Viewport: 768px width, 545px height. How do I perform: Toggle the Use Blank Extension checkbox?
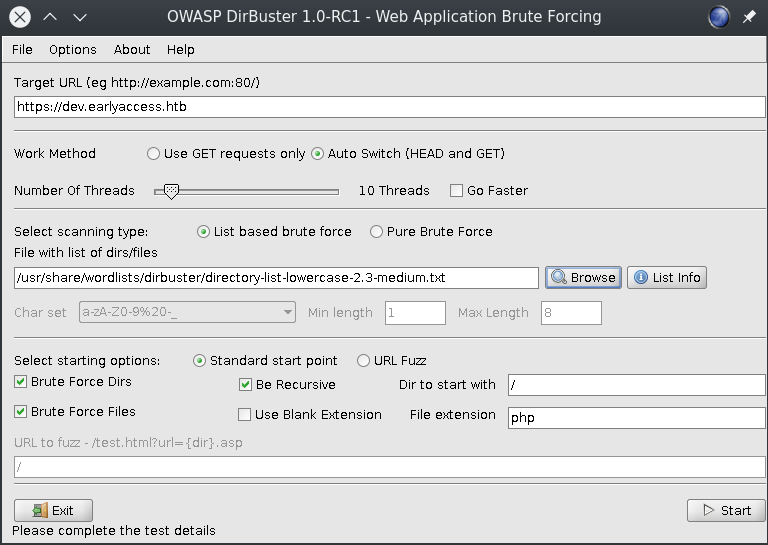[x=245, y=415]
